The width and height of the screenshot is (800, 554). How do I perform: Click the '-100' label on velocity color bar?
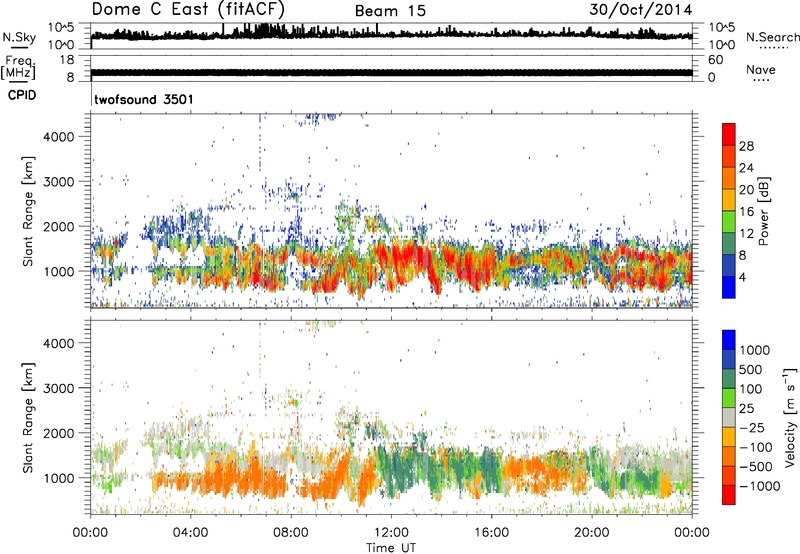point(756,447)
